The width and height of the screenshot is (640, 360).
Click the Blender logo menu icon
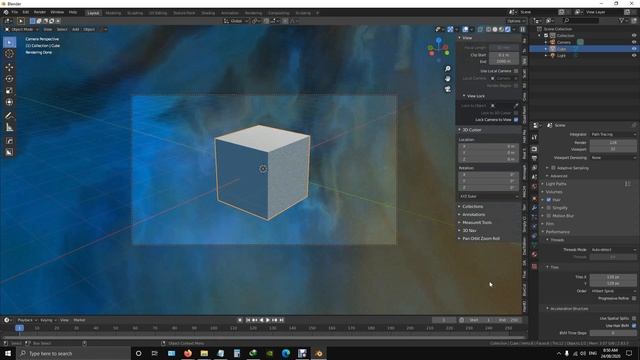pyautogui.click(x=6, y=12)
